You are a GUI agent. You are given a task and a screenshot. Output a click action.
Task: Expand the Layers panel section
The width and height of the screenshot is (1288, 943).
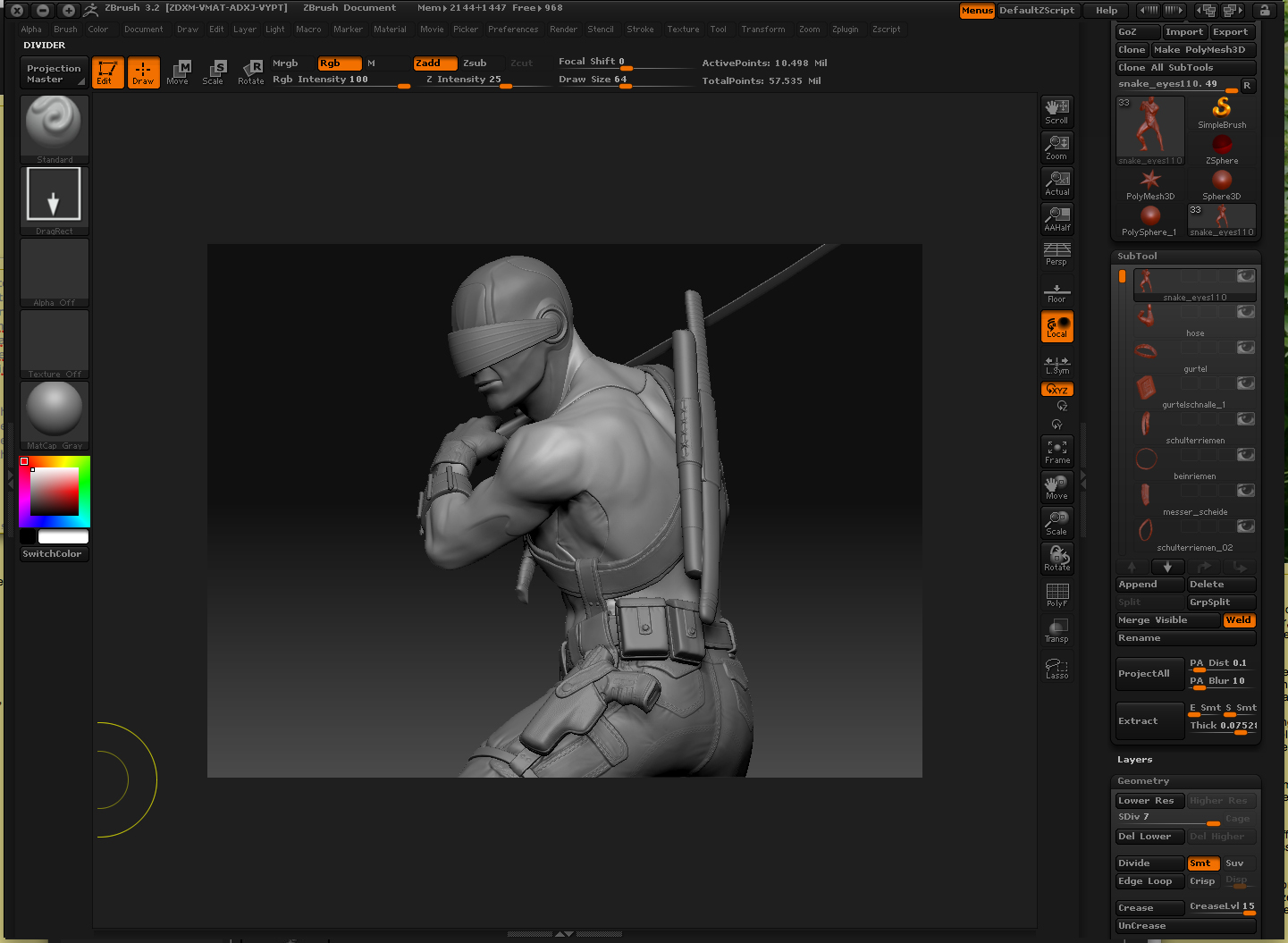(1134, 760)
